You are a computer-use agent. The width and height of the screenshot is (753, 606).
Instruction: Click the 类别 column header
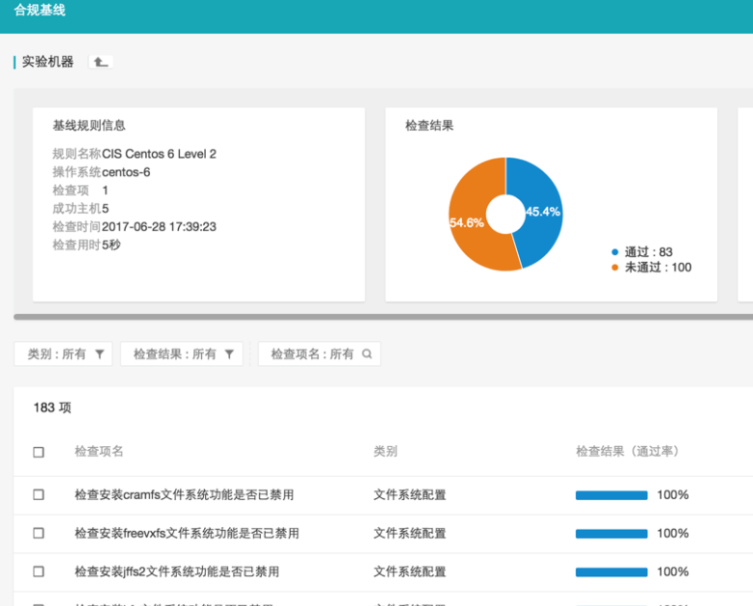click(386, 451)
